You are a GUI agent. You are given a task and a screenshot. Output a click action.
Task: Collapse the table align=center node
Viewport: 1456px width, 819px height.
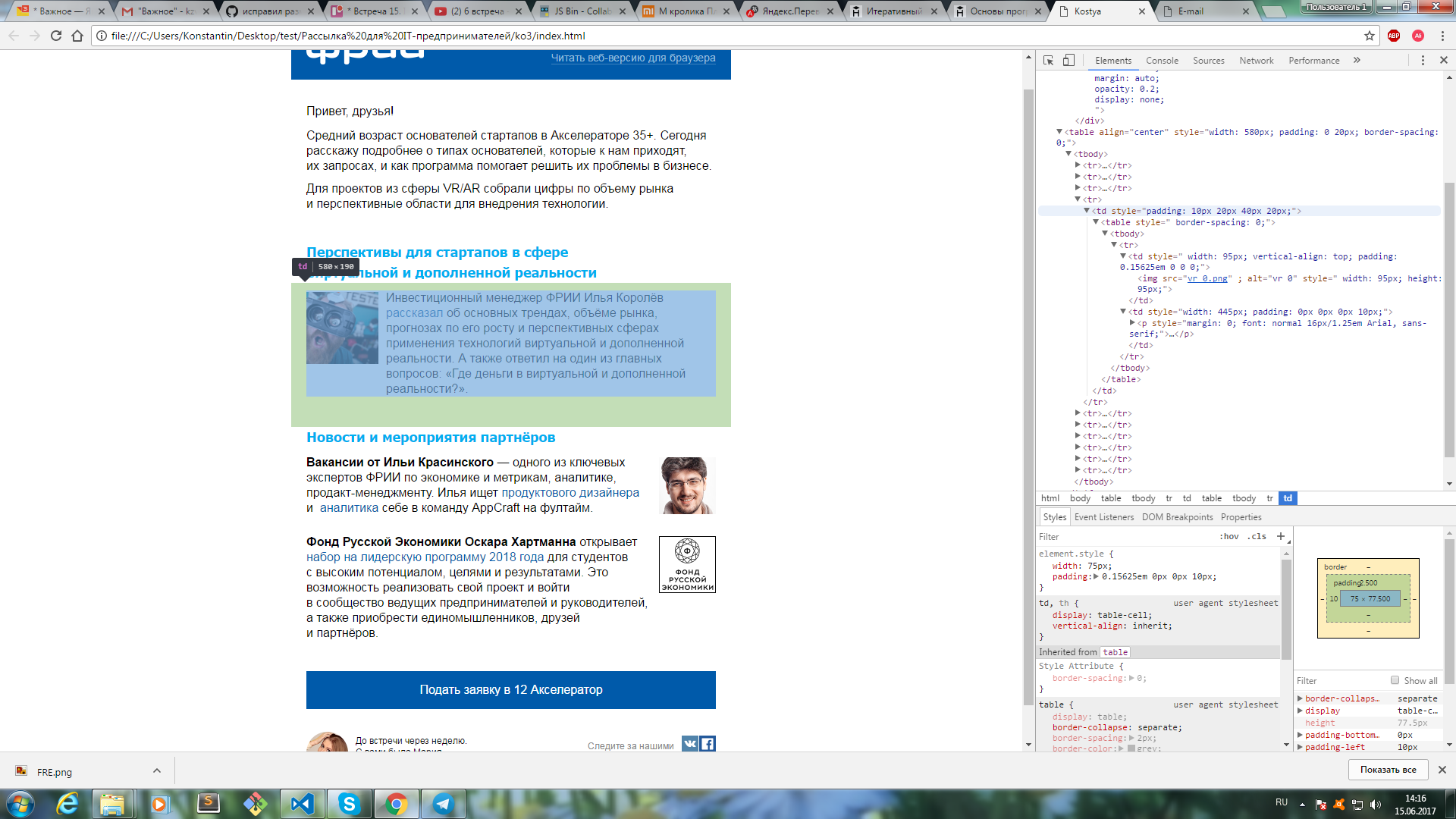point(1059,132)
